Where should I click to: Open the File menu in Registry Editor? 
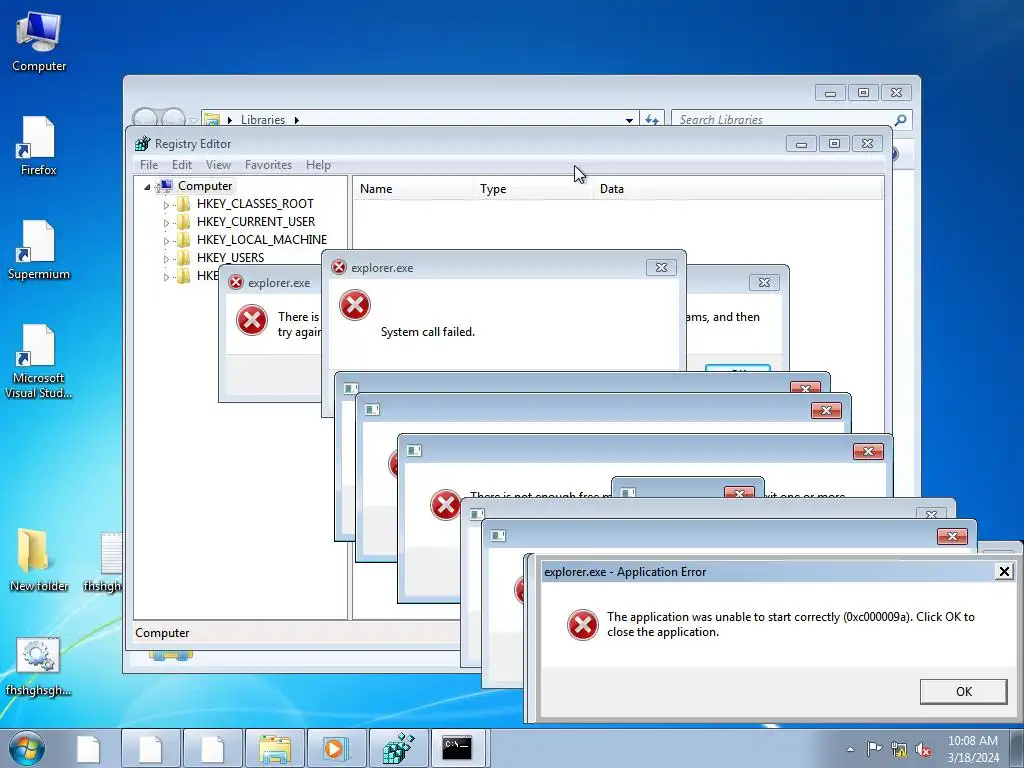tap(149, 165)
